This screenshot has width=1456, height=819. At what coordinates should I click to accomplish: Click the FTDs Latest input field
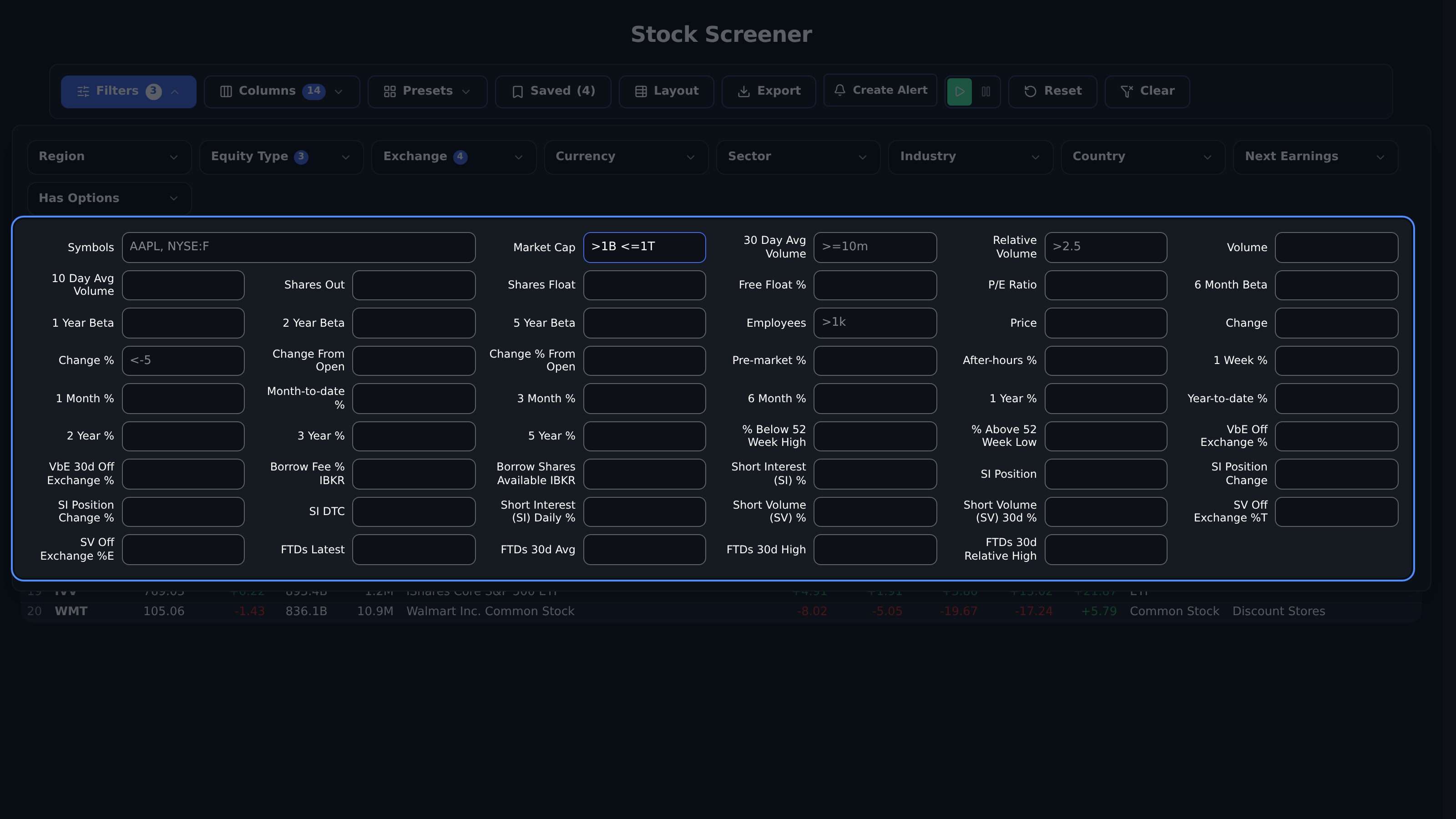tap(414, 549)
